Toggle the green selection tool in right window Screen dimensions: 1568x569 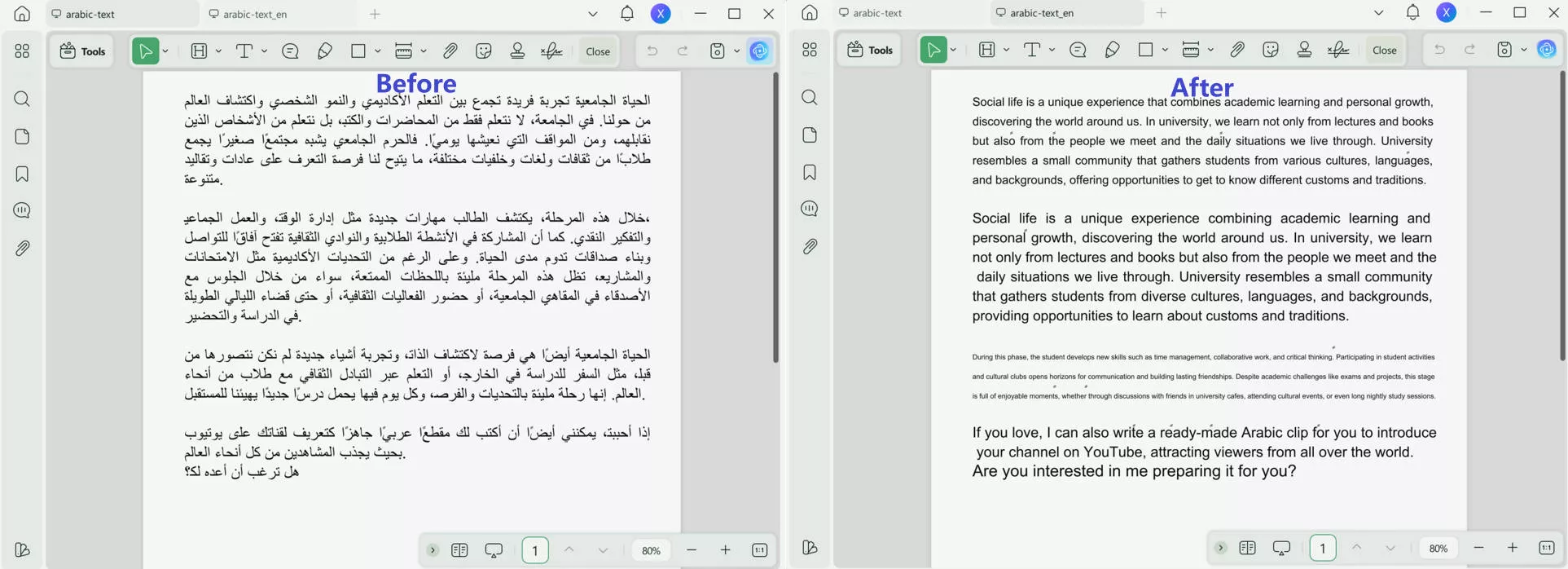point(933,50)
